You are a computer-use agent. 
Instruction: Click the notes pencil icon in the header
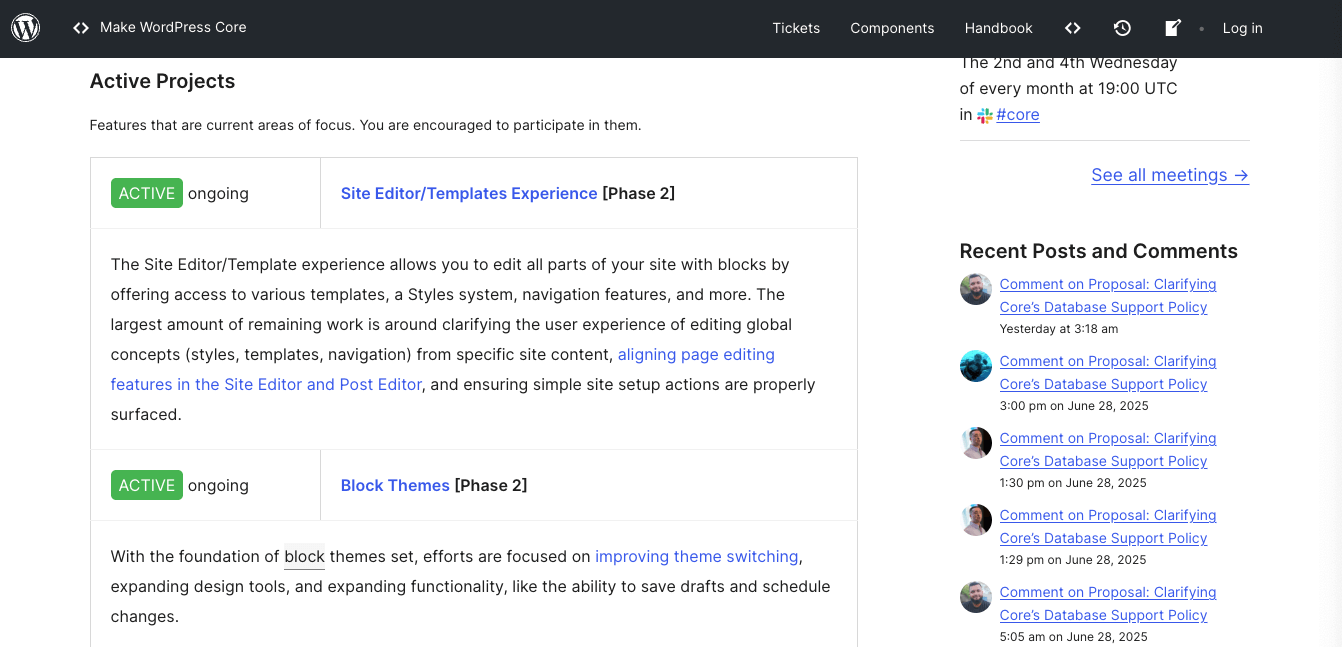(x=1173, y=28)
